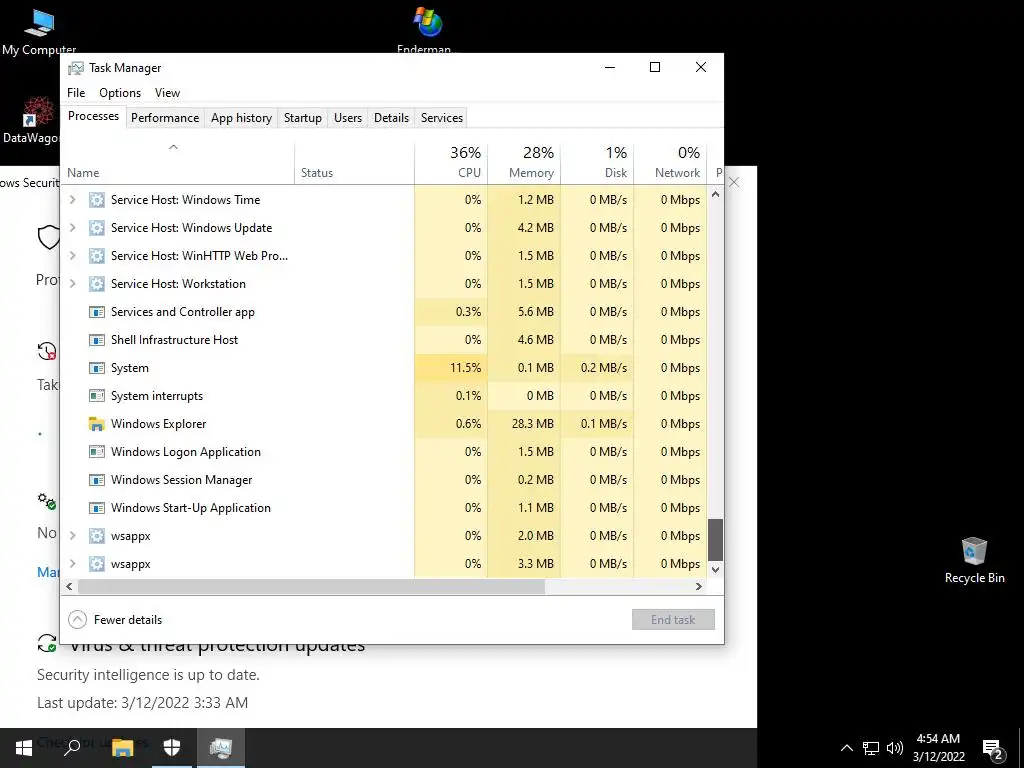Sort processes by the Name column
This screenshot has height=768, width=1024.
(x=178, y=162)
